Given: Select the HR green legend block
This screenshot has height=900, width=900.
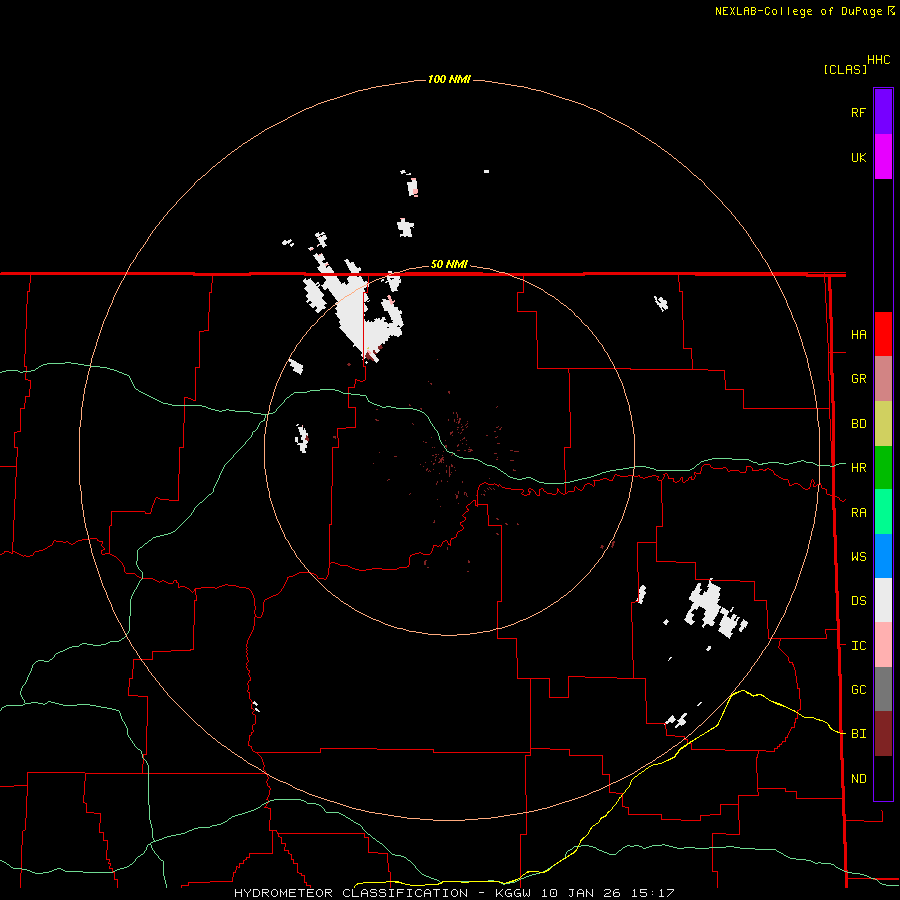Looking at the screenshot, I should pyautogui.click(x=883, y=468).
